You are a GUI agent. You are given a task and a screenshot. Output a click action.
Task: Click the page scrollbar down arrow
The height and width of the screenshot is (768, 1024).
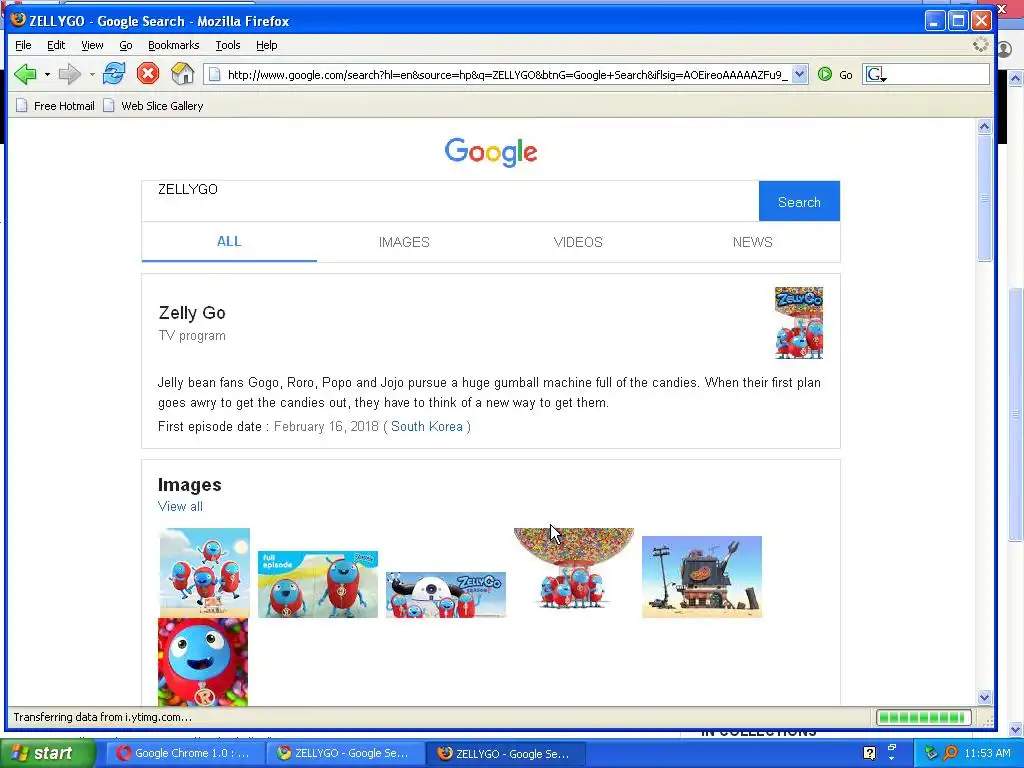pyautogui.click(x=985, y=697)
